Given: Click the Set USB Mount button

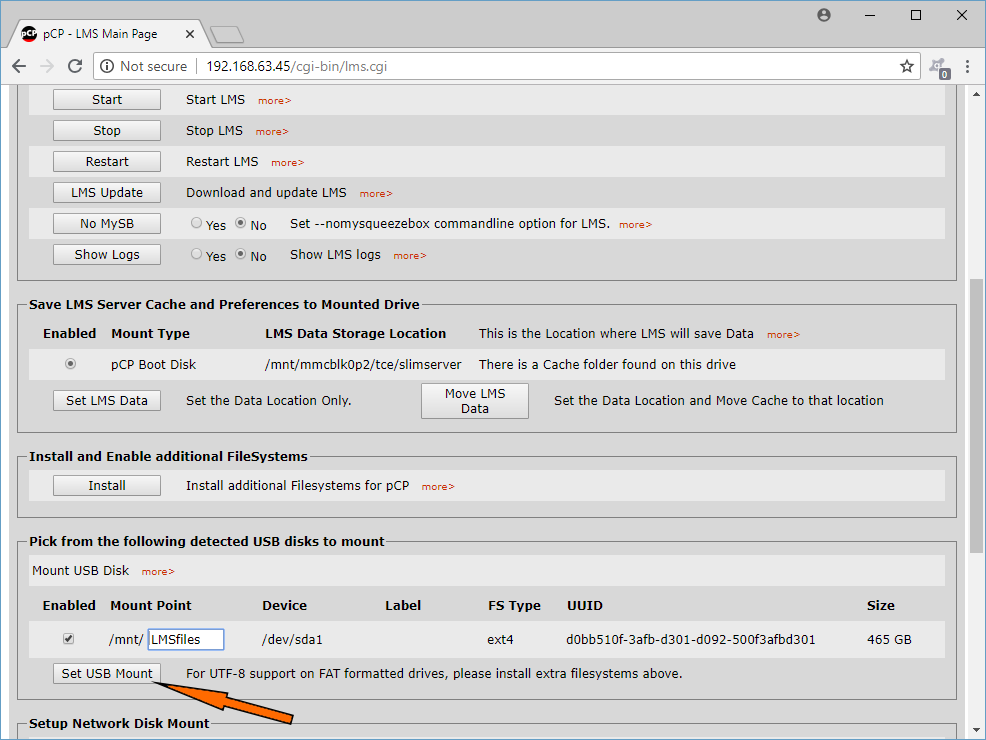Looking at the screenshot, I should coord(107,673).
